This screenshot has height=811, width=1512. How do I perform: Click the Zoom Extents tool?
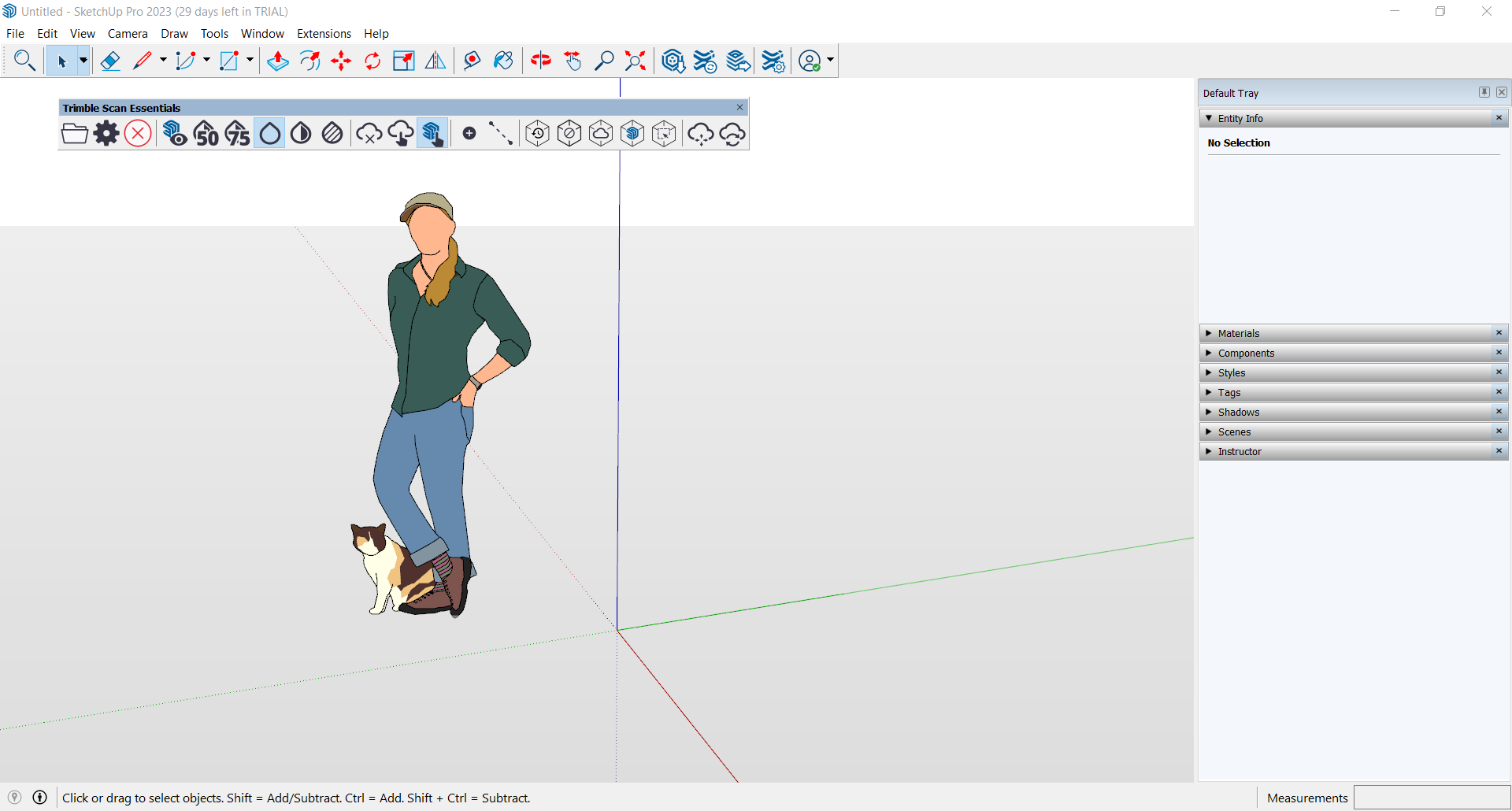pos(635,61)
